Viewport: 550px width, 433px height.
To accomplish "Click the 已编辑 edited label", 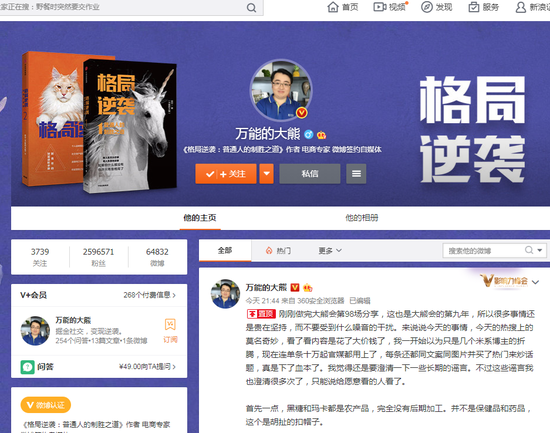I will 360,301.
